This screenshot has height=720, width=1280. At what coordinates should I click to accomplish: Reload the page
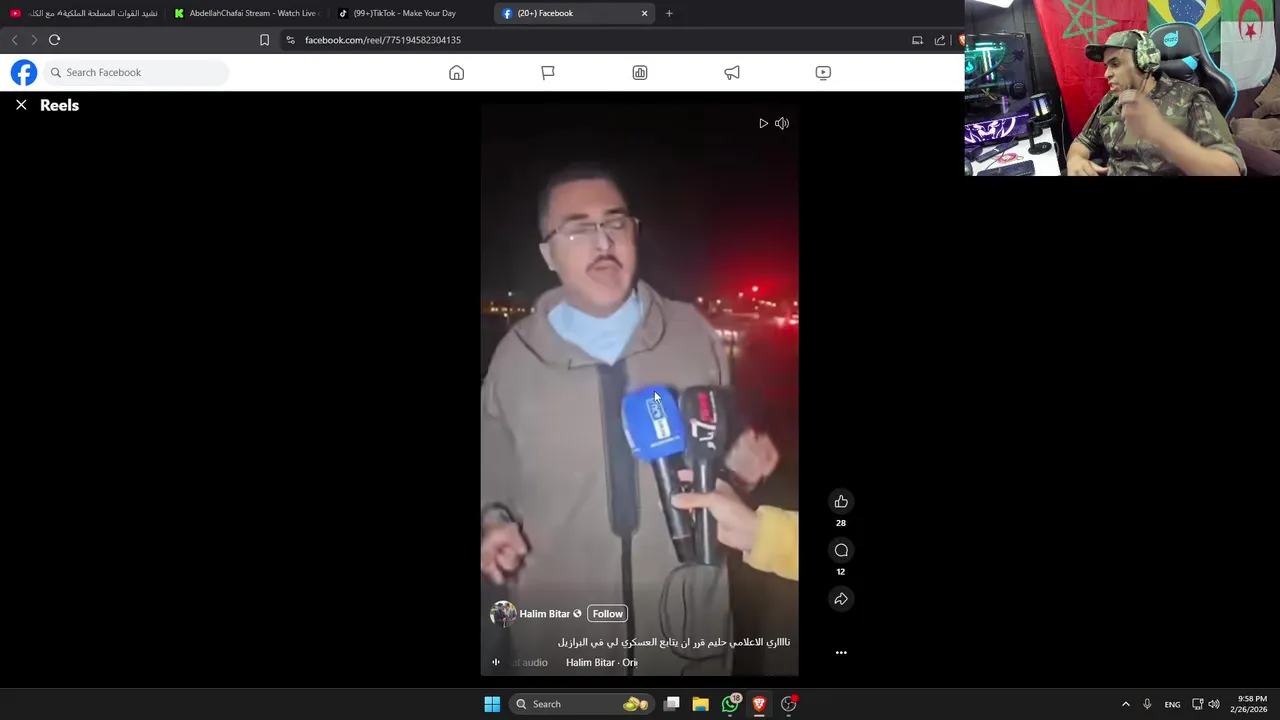point(55,40)
